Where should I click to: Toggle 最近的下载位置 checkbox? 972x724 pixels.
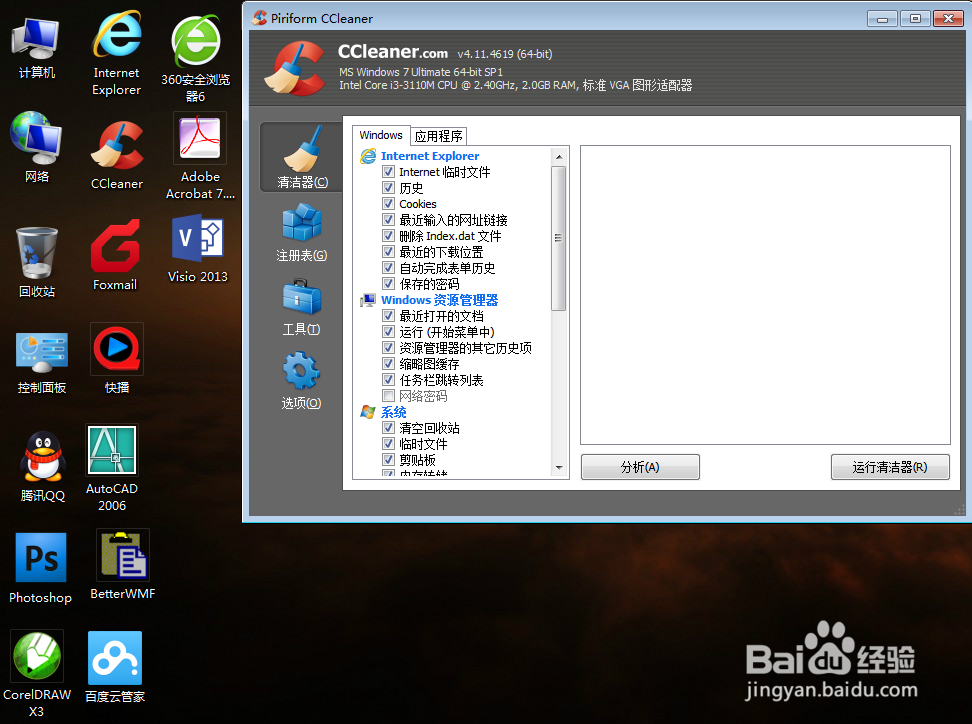(x=389, y=252)
